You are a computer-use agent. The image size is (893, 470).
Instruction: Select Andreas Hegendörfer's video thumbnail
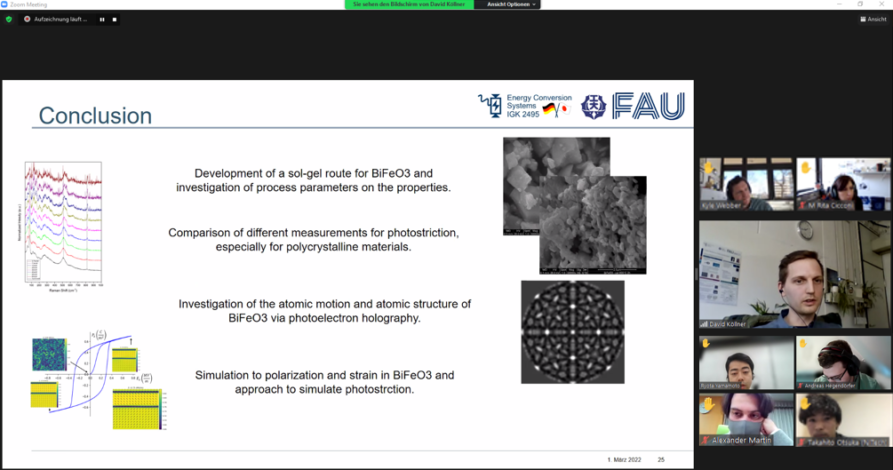[843, 362]
